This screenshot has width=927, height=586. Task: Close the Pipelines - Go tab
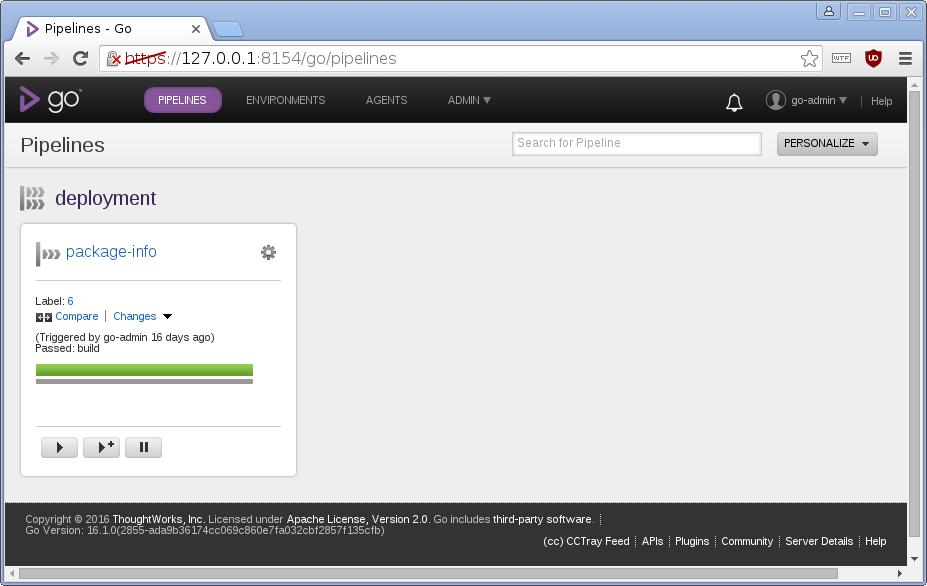click(x=196, y=28)
